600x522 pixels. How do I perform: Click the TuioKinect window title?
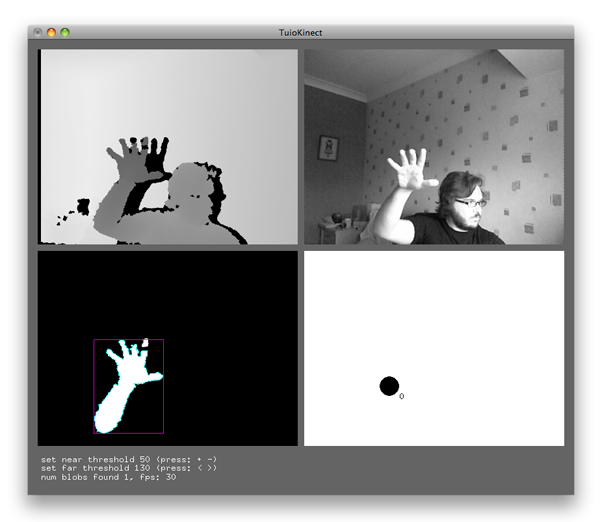tap(300, 33)
